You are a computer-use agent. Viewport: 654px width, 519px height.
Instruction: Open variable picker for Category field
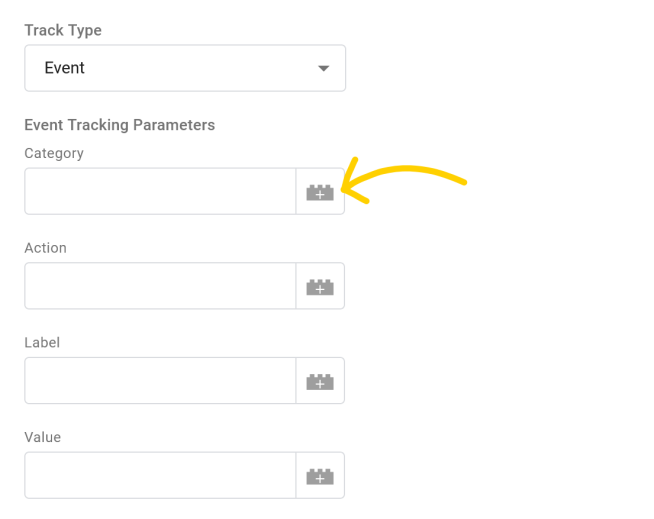(320, 191)
